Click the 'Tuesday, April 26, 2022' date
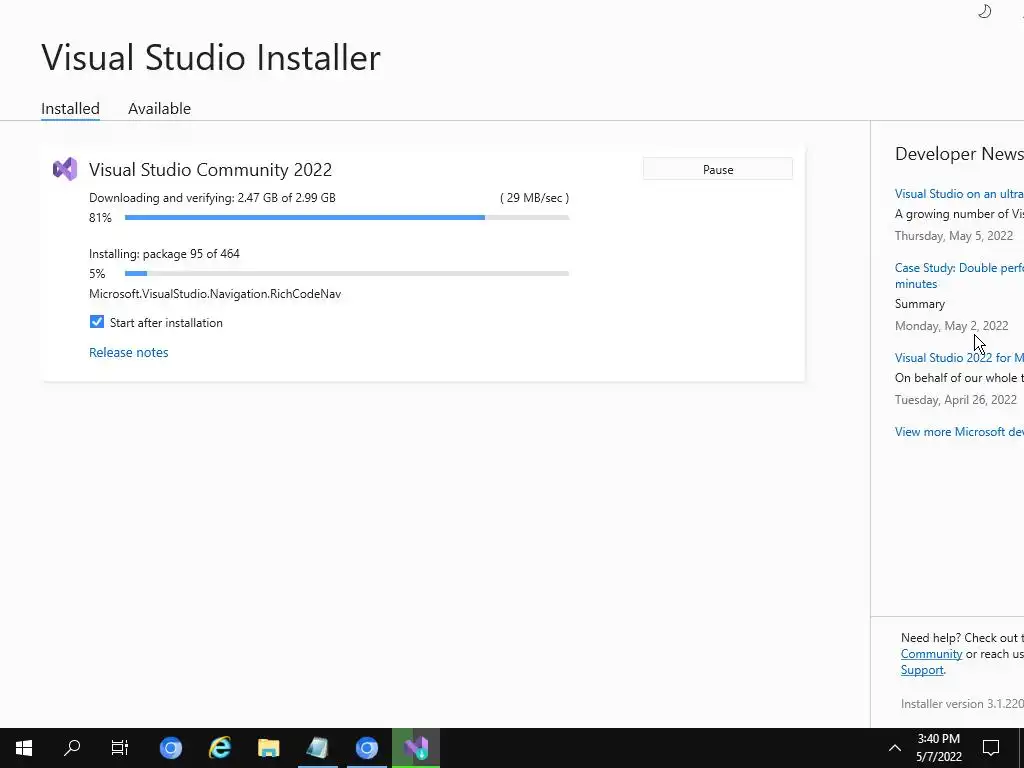The height and width of the screenshot is (768, 1024). coord(955,399)
